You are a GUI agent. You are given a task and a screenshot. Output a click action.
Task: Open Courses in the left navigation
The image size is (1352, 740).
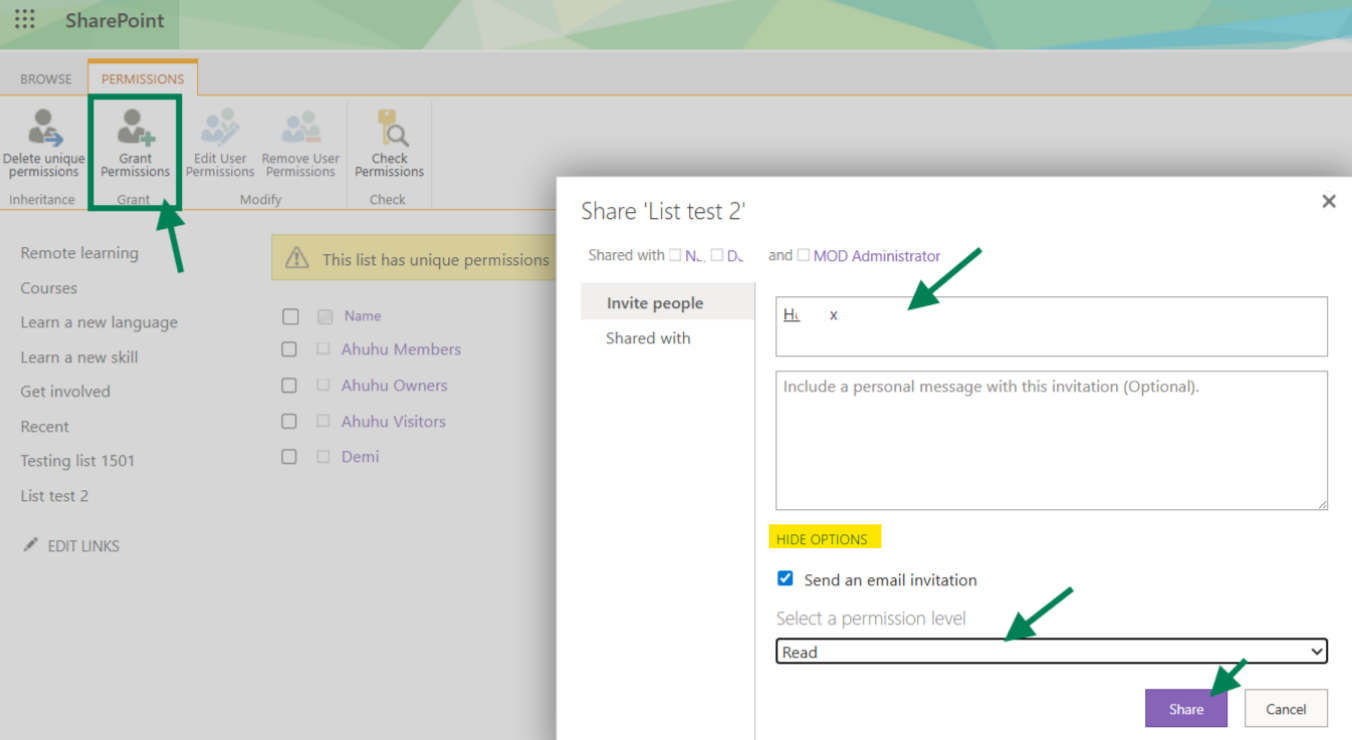tap(49, 288)
